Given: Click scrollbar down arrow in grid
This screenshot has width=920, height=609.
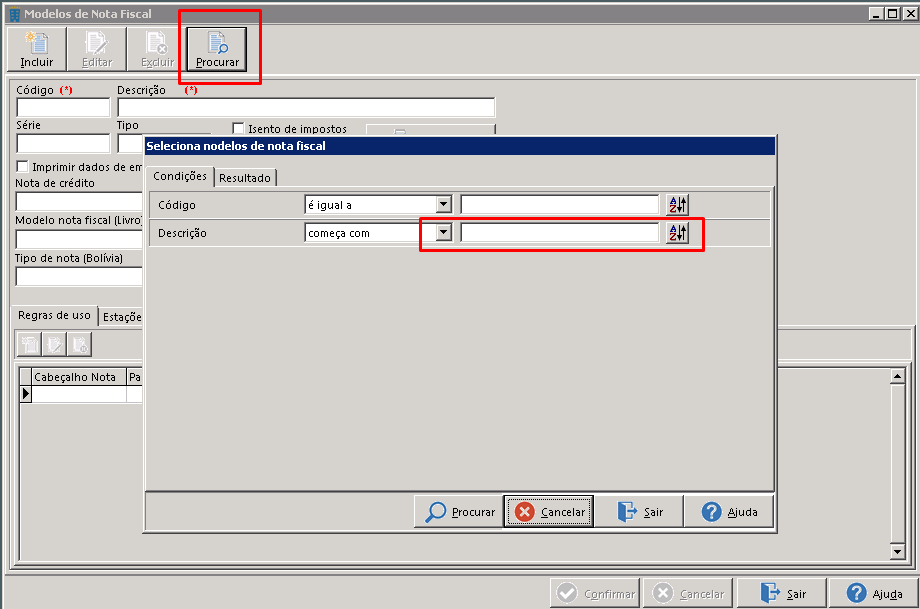Looking at the screenshot, I should [x=897, y=551].
